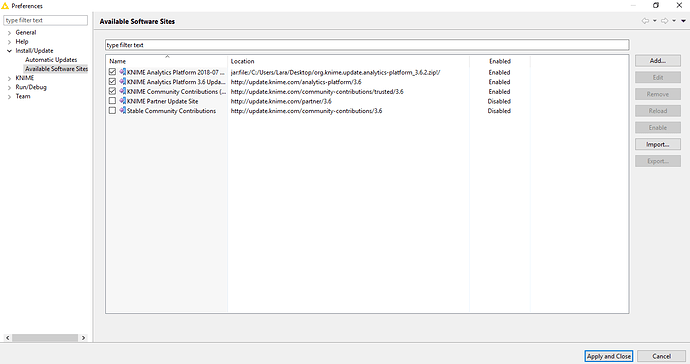Click the Add... button
This screenshot has width=690, height=364.
pyautogui.click(x=658, y=61)
